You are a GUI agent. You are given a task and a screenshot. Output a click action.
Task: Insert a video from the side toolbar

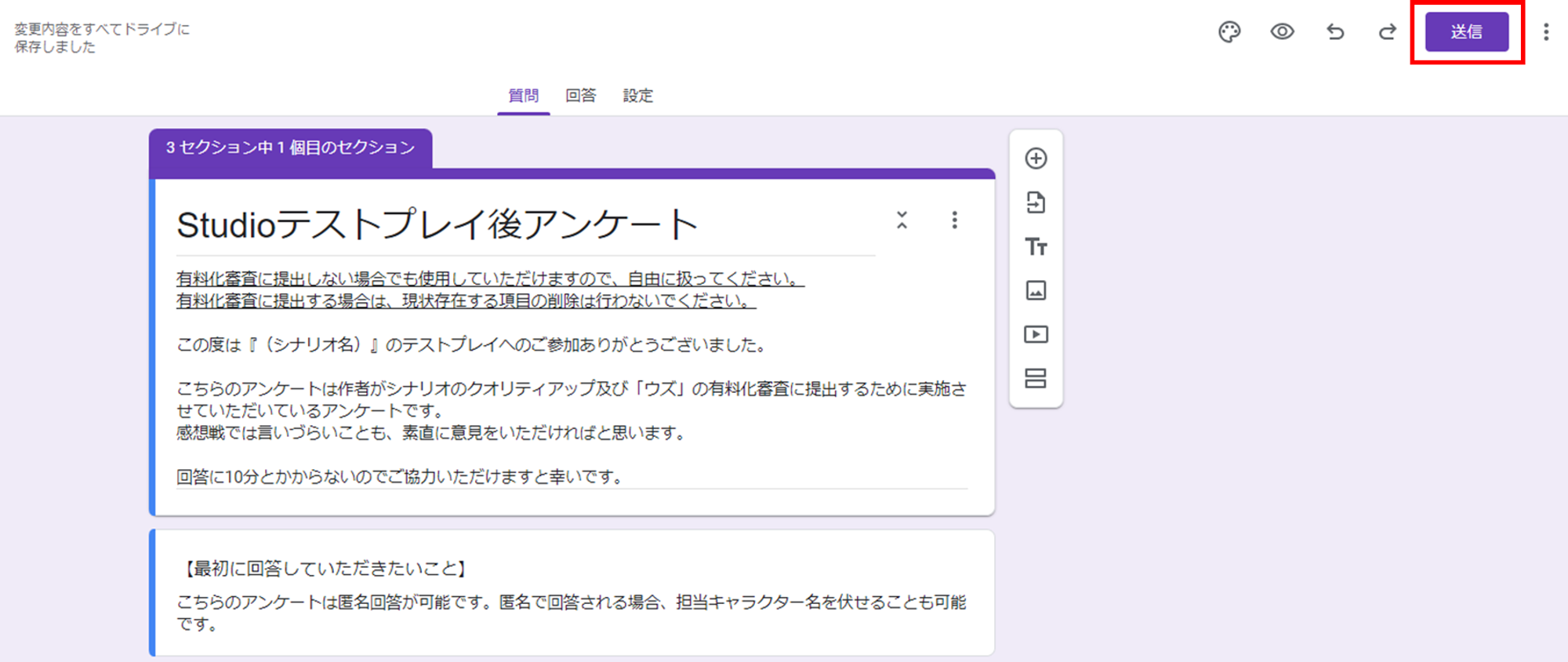[1036, 335]
